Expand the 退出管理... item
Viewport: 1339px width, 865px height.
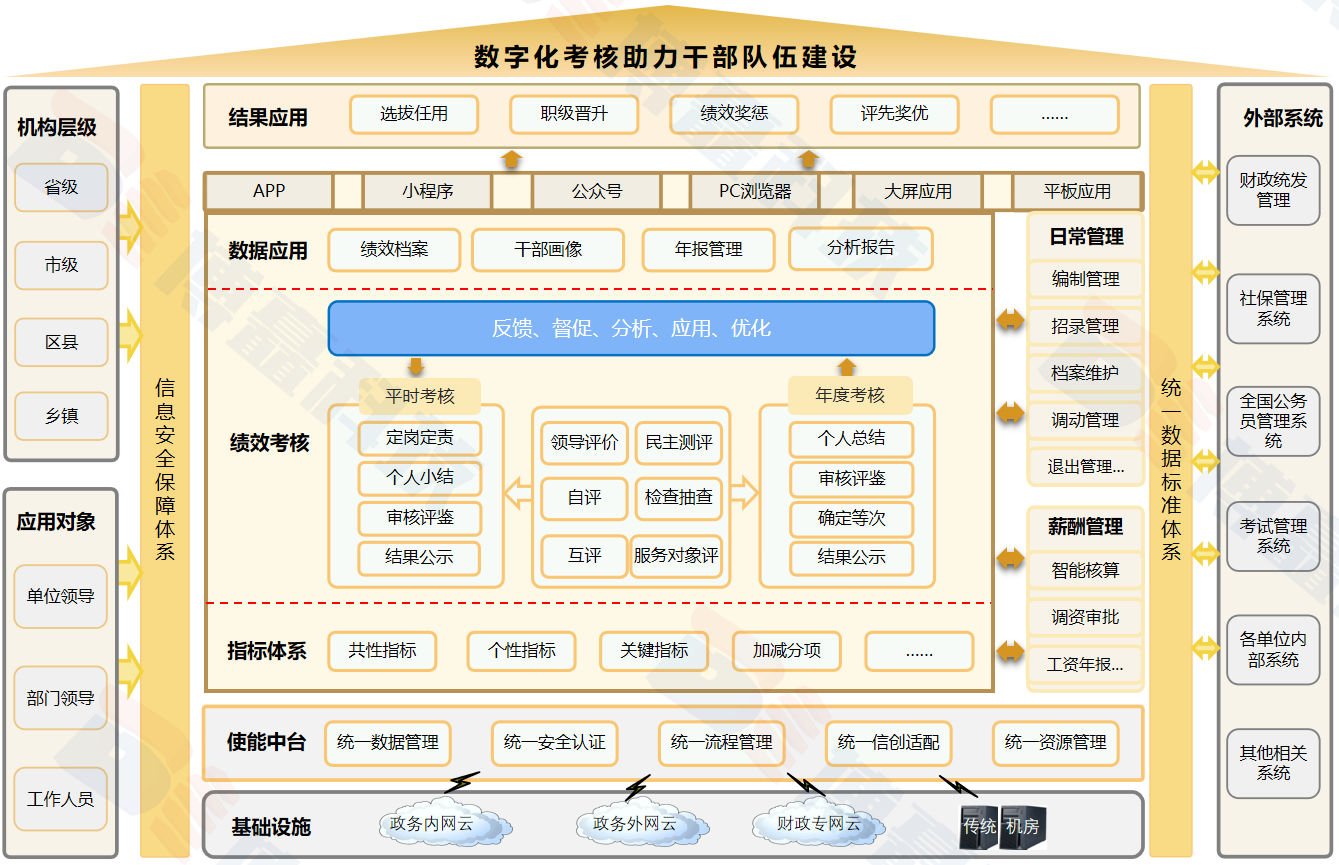click(1085, 466)
